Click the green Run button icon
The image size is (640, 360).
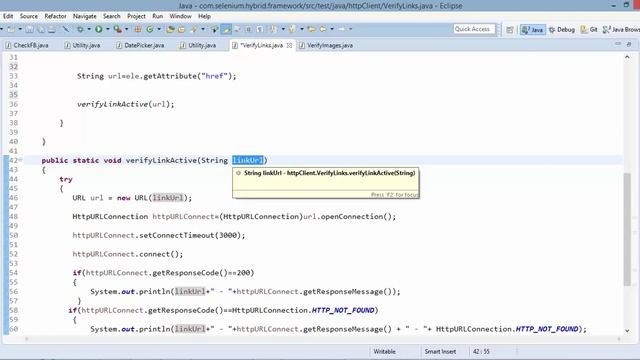pyautogui.click(x=98, y=29)
